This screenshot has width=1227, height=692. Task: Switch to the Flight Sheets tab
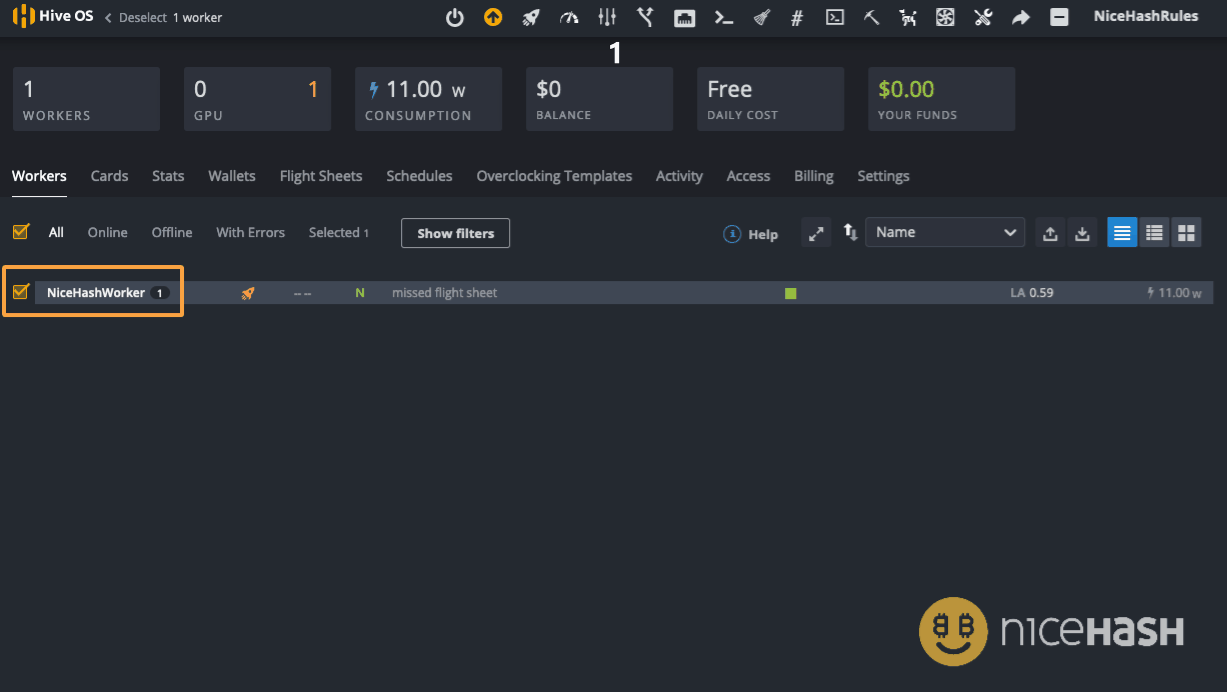tap(321, 176)
